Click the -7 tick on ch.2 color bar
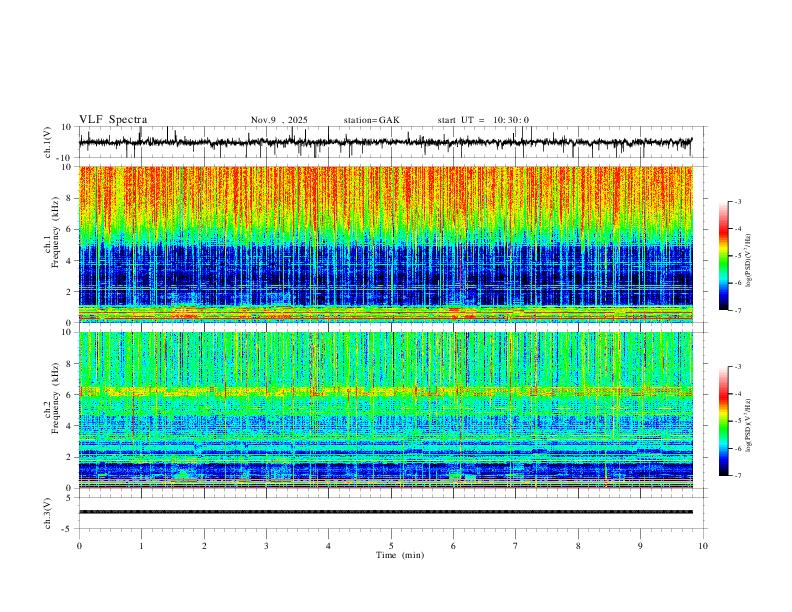The width and height of the screenshot is (792, 612). pyautogui.click(x=737, y=476)
